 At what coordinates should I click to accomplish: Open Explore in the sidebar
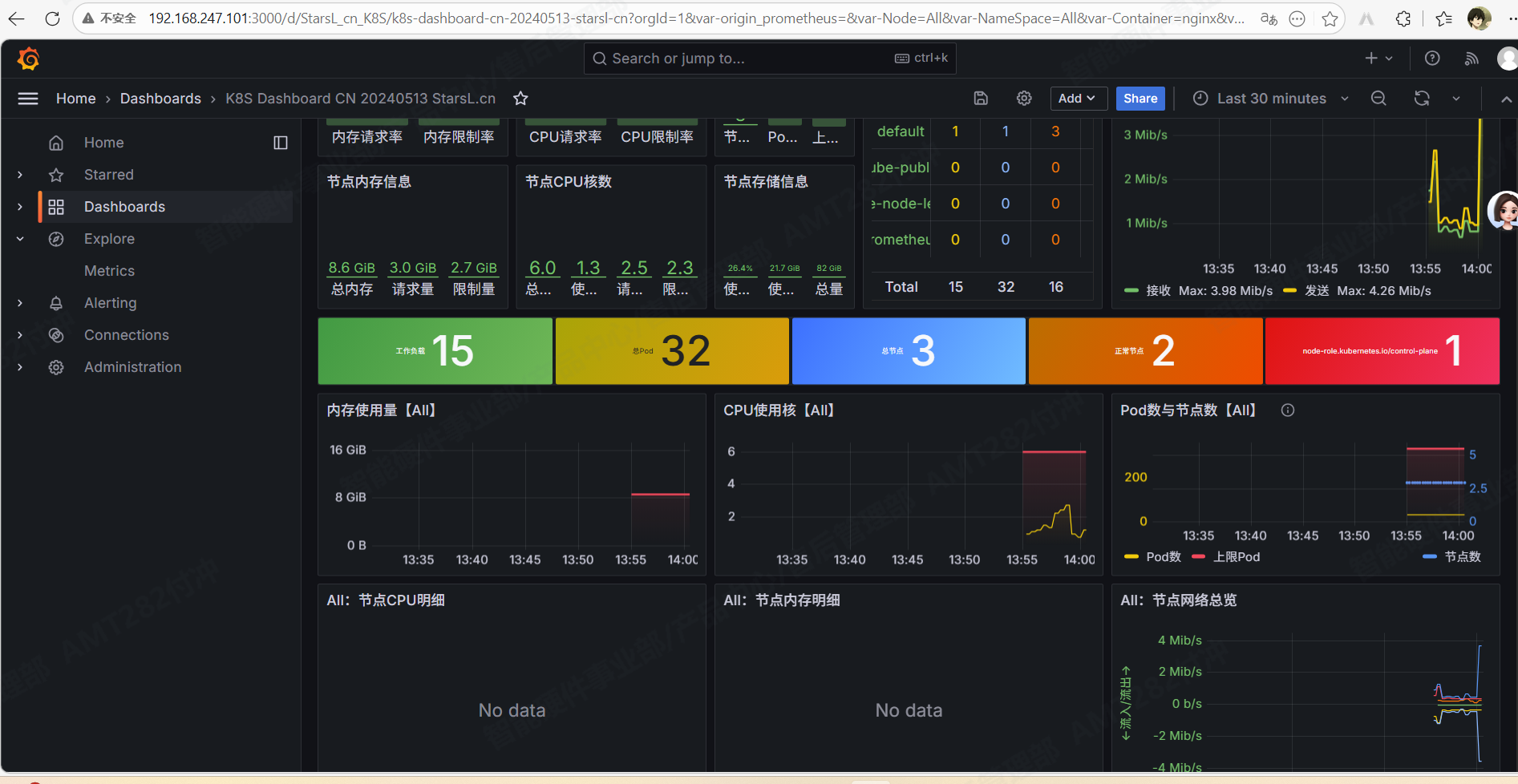tap(109, 239)
